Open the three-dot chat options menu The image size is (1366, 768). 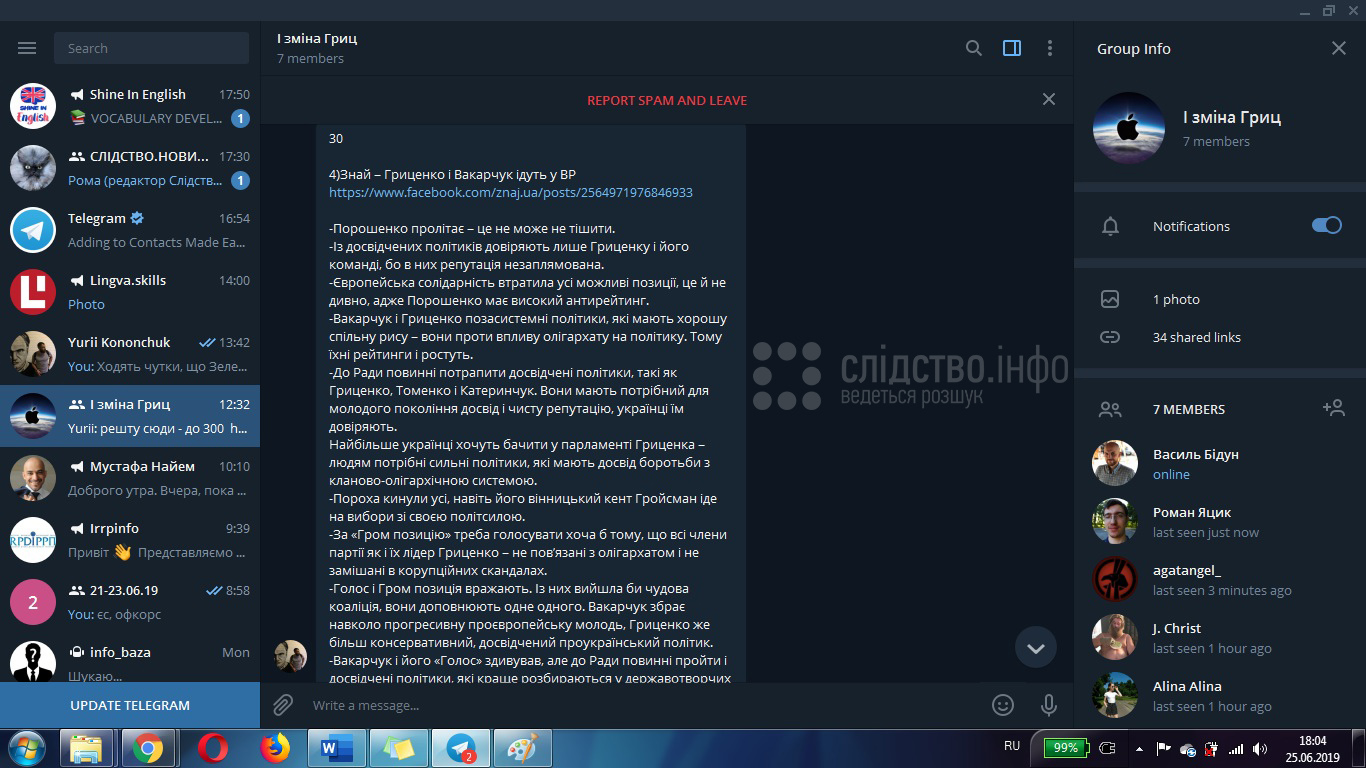[x=1049, y=48]
